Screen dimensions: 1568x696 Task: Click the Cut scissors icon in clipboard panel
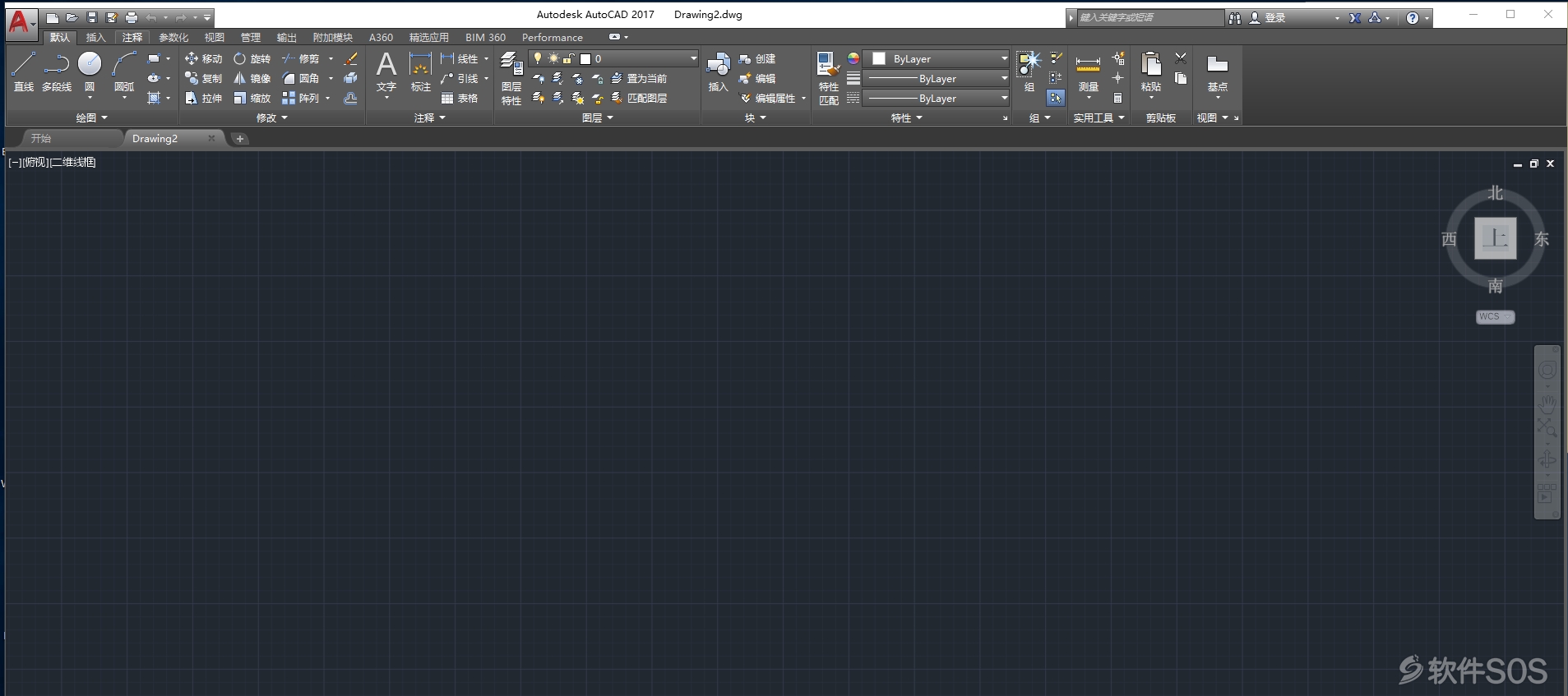point(1181,58)
